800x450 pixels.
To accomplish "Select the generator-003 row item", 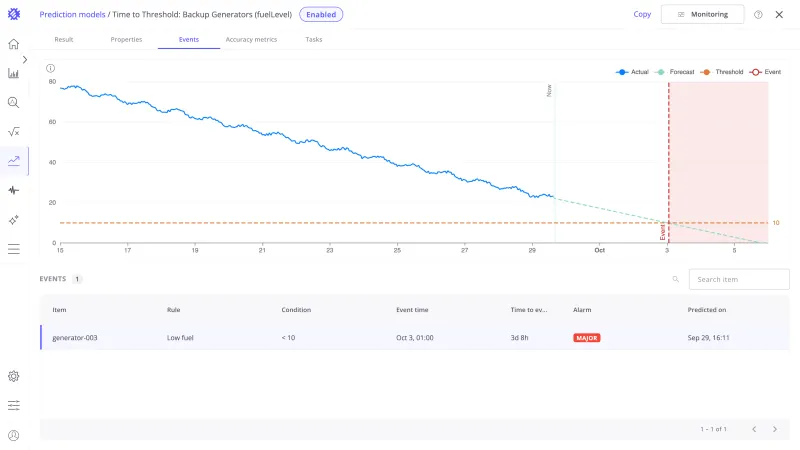I will tap(74, 338).
